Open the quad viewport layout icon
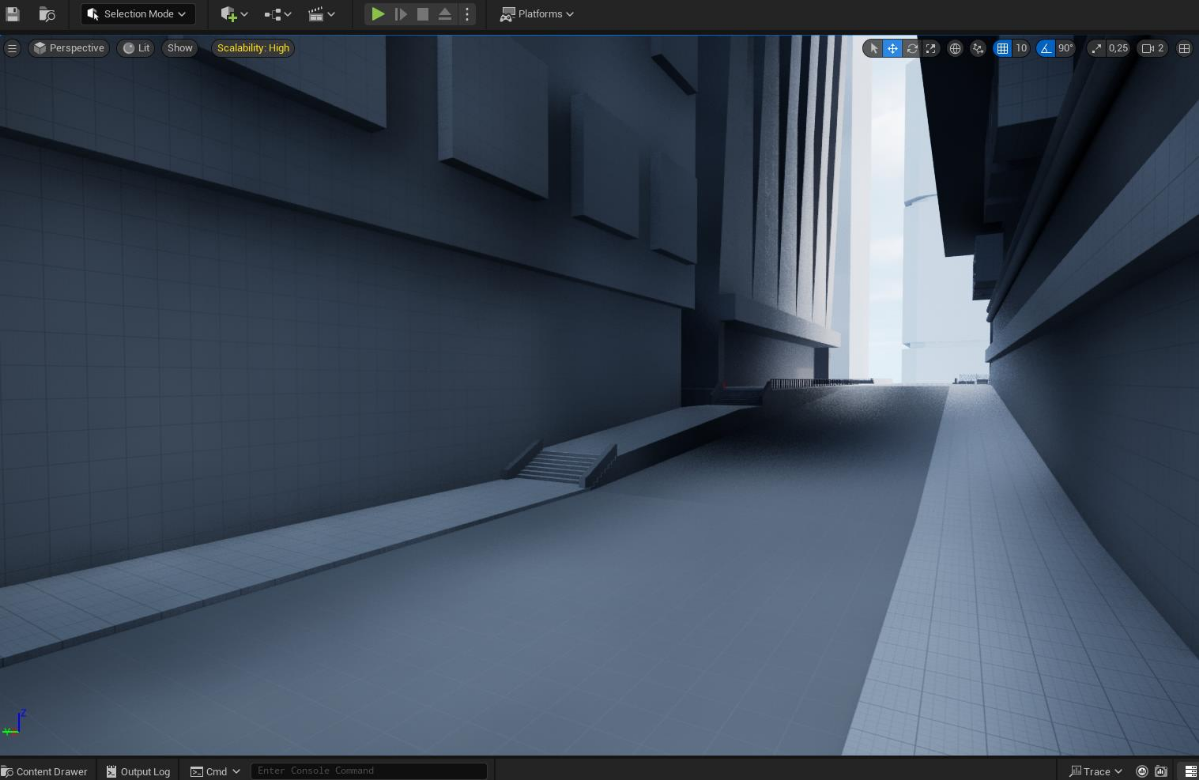 pos(1184,48)
